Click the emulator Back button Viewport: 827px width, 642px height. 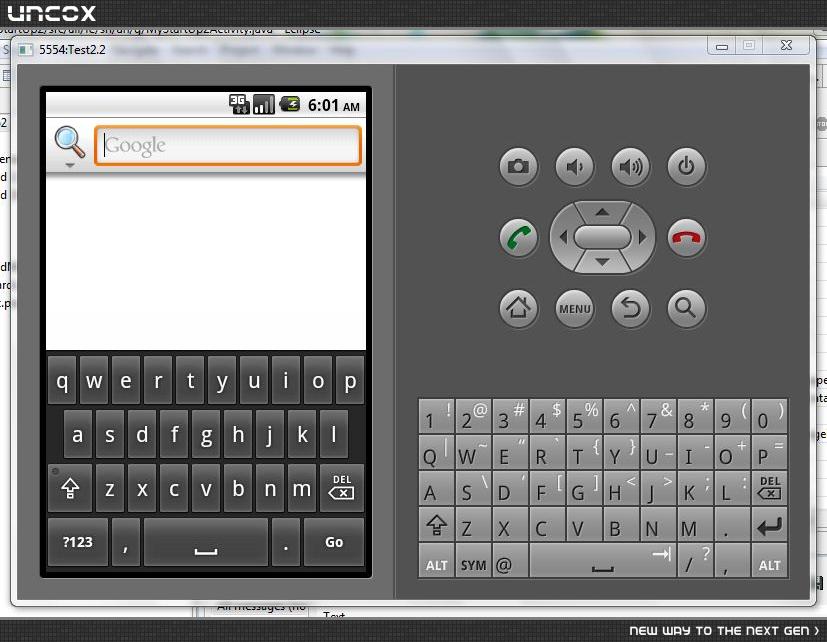coord(630,308)
